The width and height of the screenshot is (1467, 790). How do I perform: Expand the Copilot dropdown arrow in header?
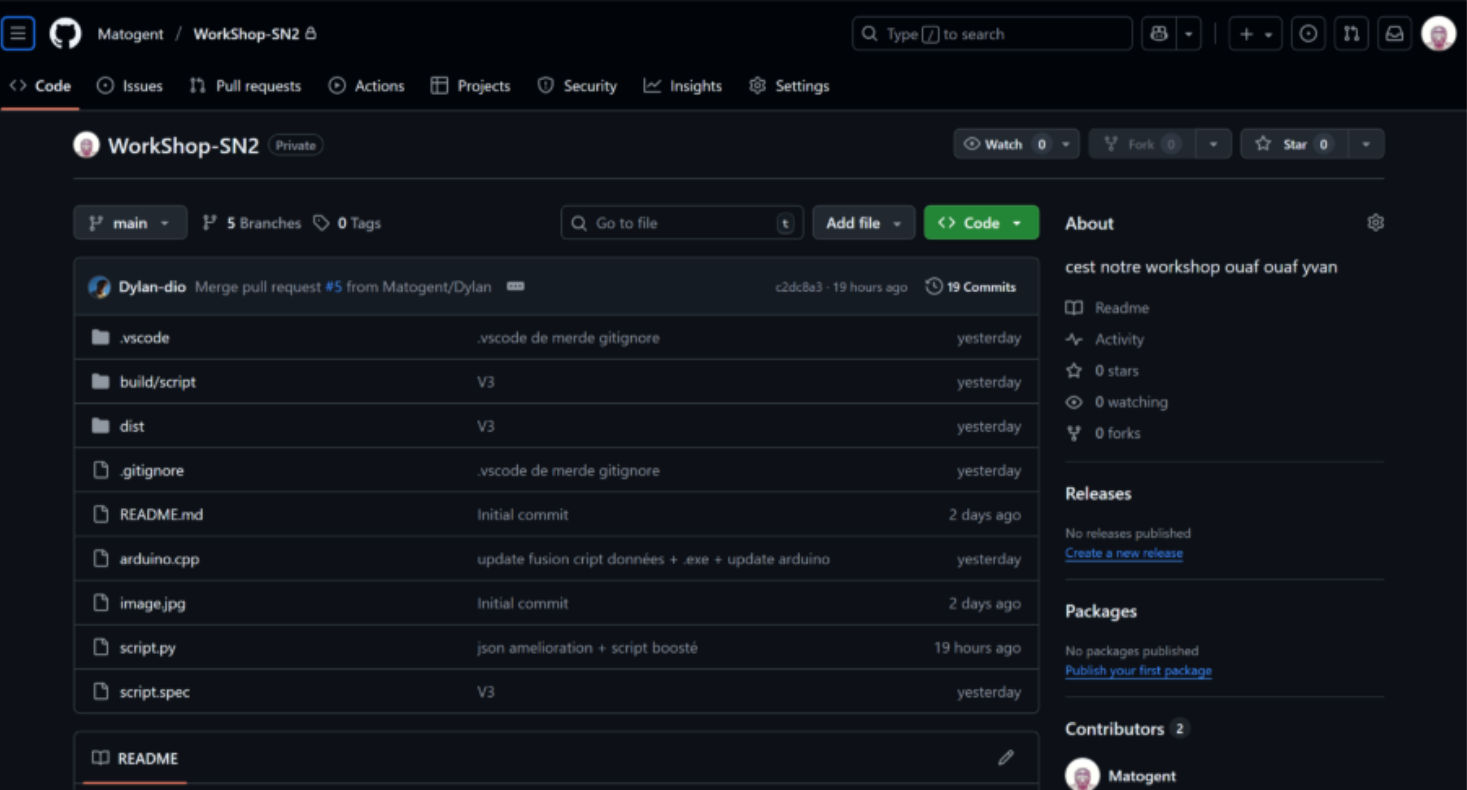[x=1189, y=34]
